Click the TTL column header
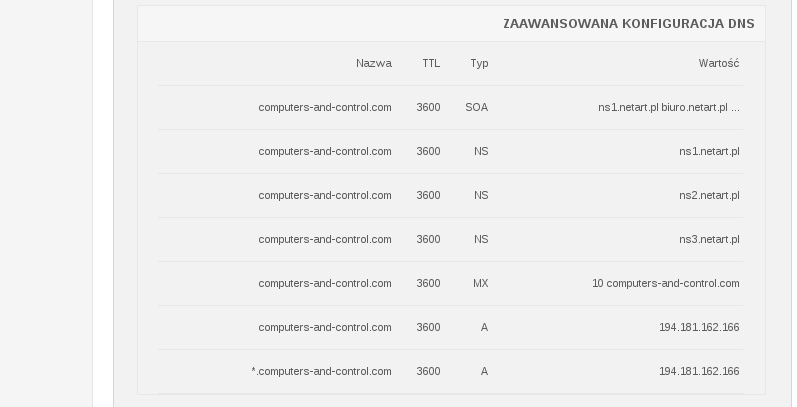Viewport: 797px width, 407px height. [x=430, y=63]
